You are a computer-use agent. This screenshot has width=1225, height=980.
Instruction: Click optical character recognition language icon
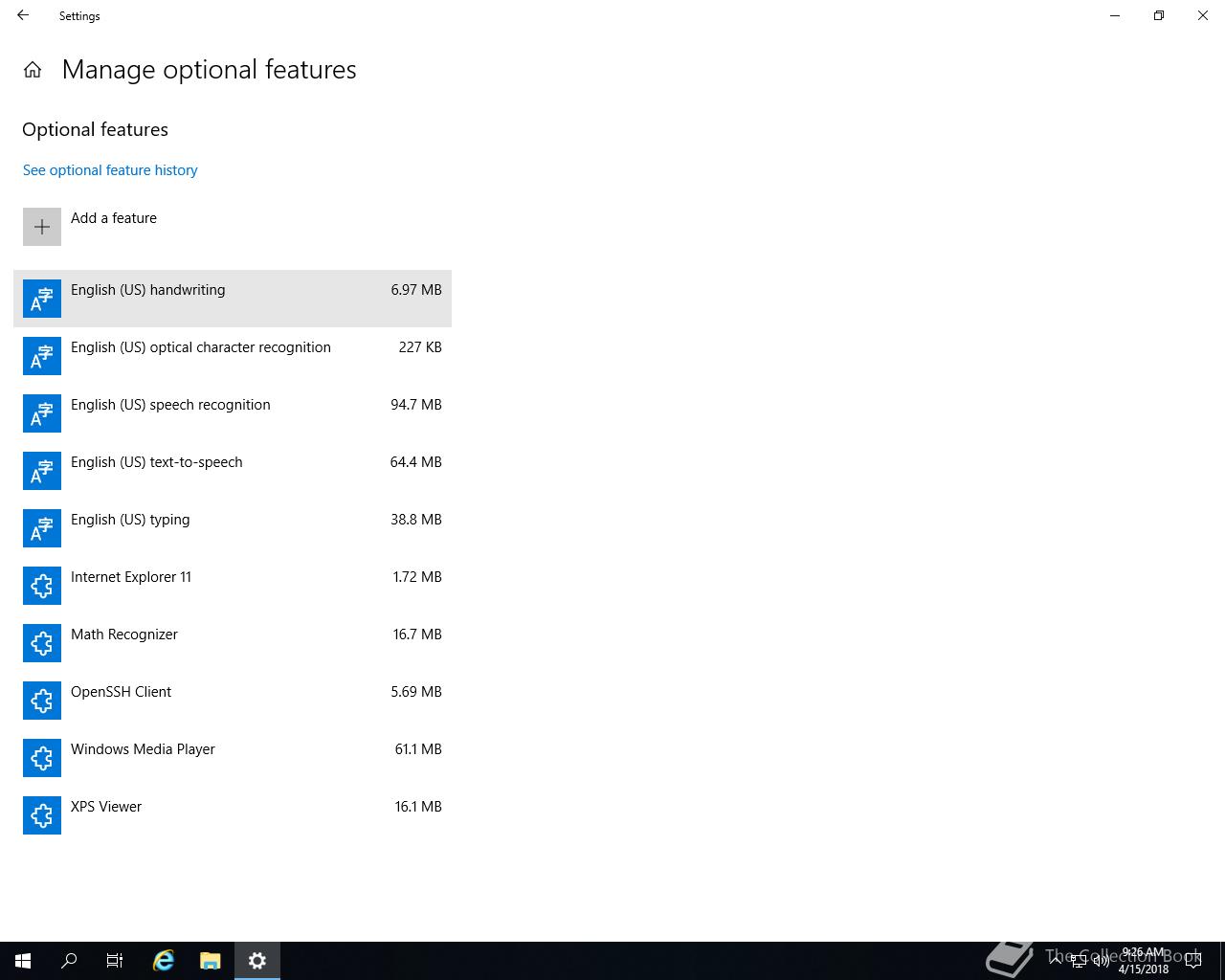(x=42, y=356)
